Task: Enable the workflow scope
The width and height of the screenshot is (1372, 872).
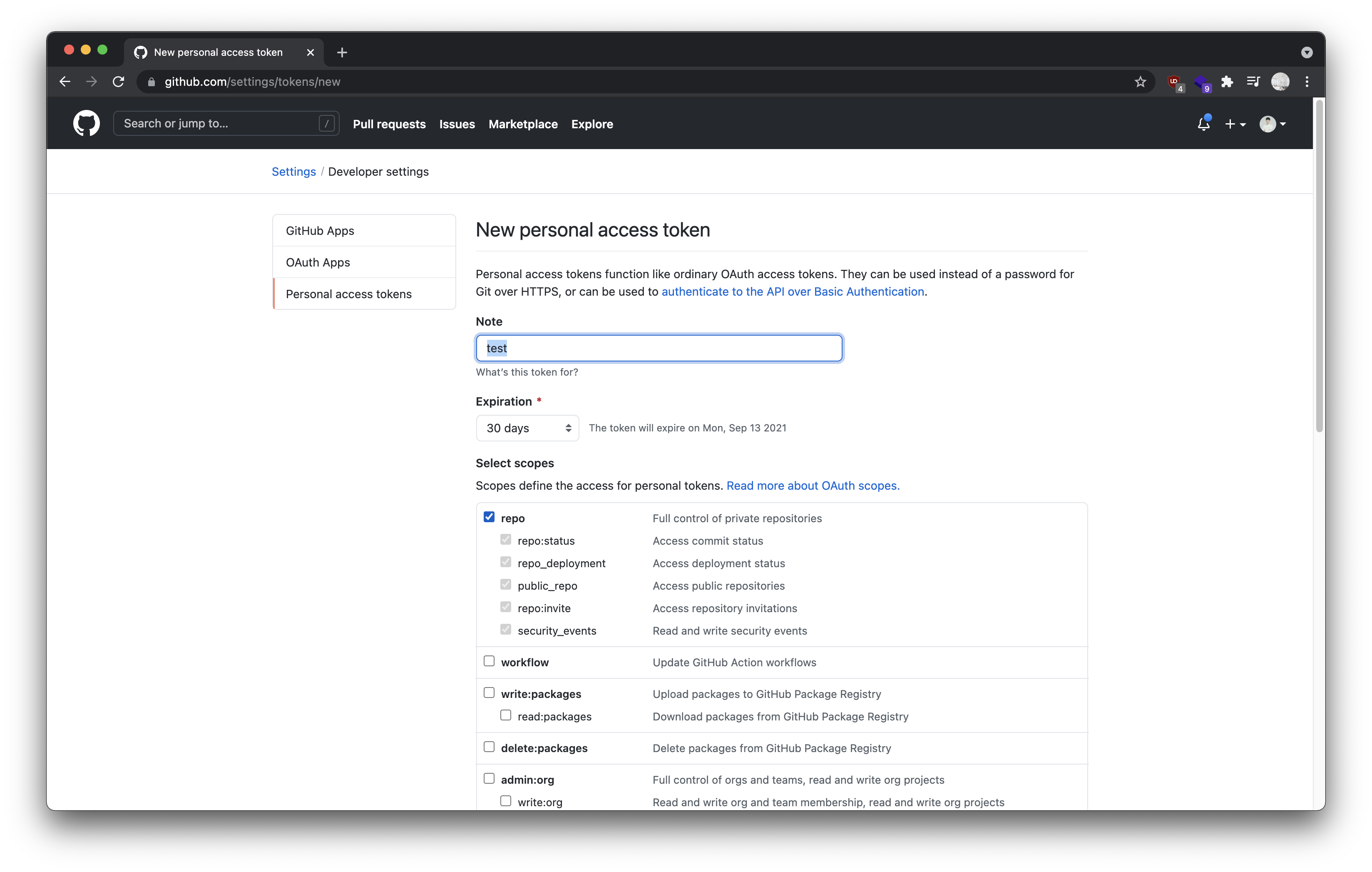Action: point(489,661)
